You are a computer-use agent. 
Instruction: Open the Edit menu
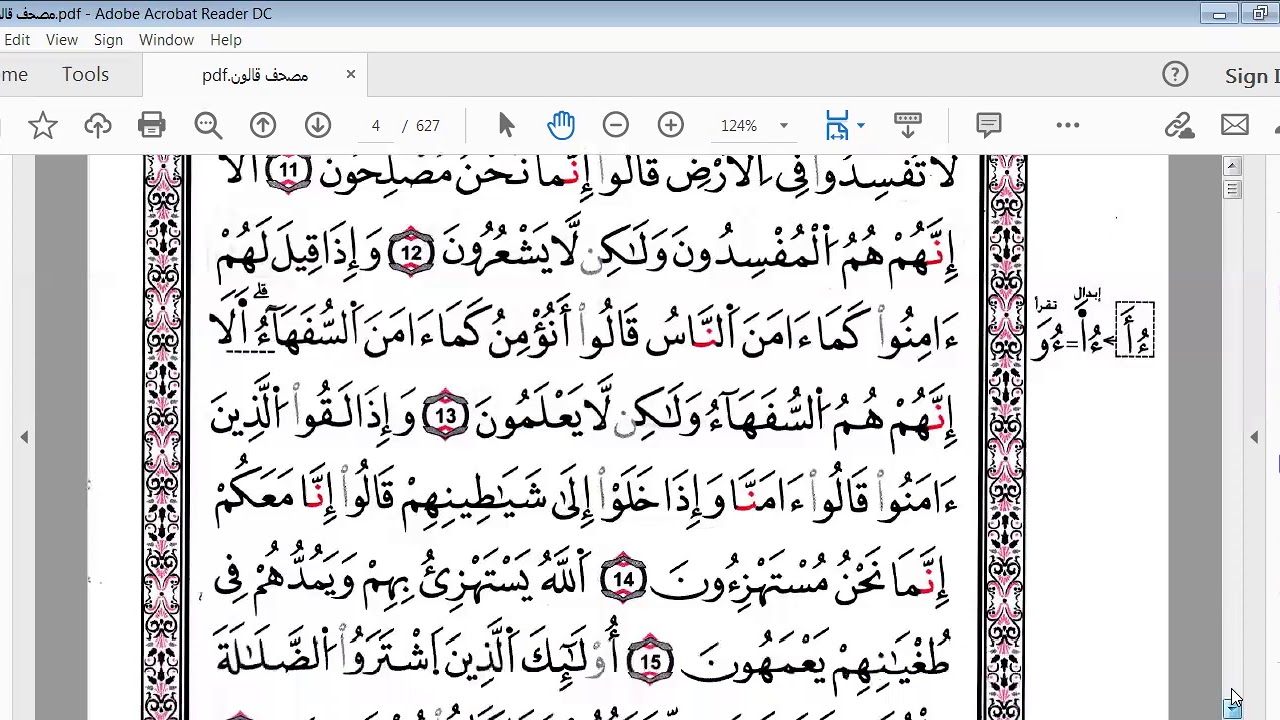click(17, 40)
